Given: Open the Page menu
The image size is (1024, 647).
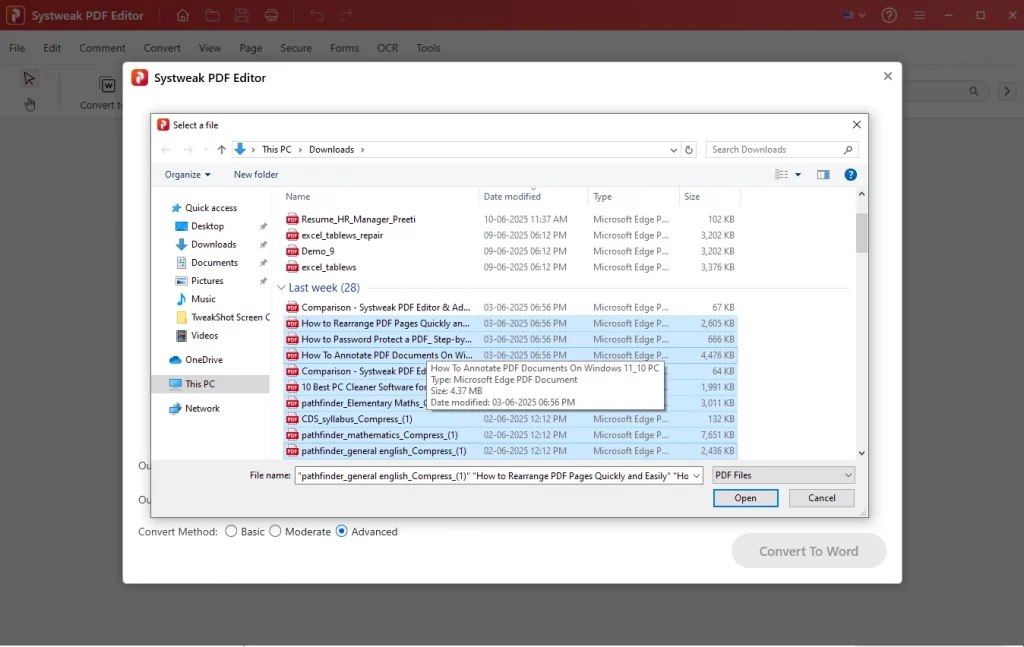Looking at the screenshot, I should [250, 48].
